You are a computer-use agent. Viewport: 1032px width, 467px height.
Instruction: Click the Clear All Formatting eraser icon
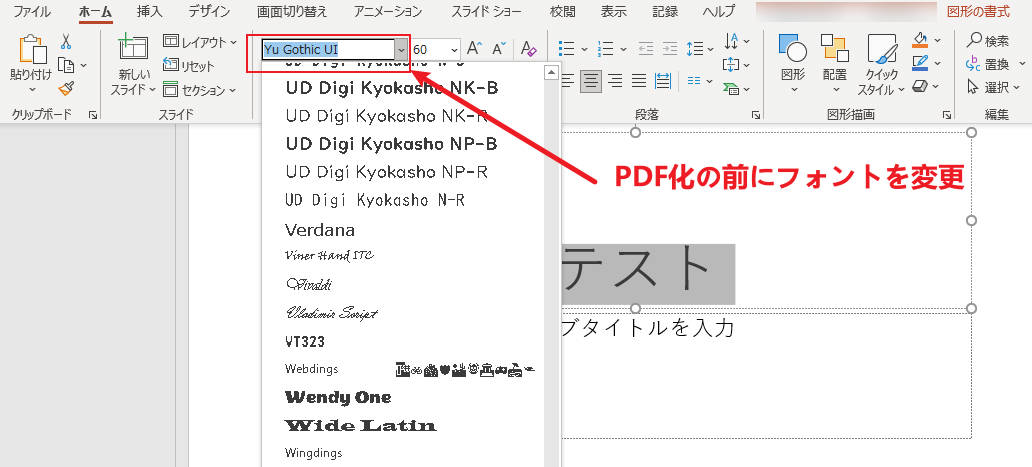click(x=529, y=49)
